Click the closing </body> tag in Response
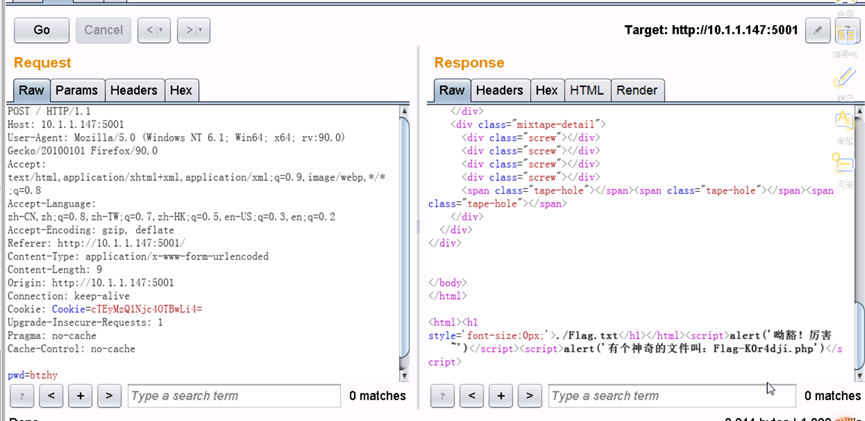 pyautogui.click(x=447, y=283)
